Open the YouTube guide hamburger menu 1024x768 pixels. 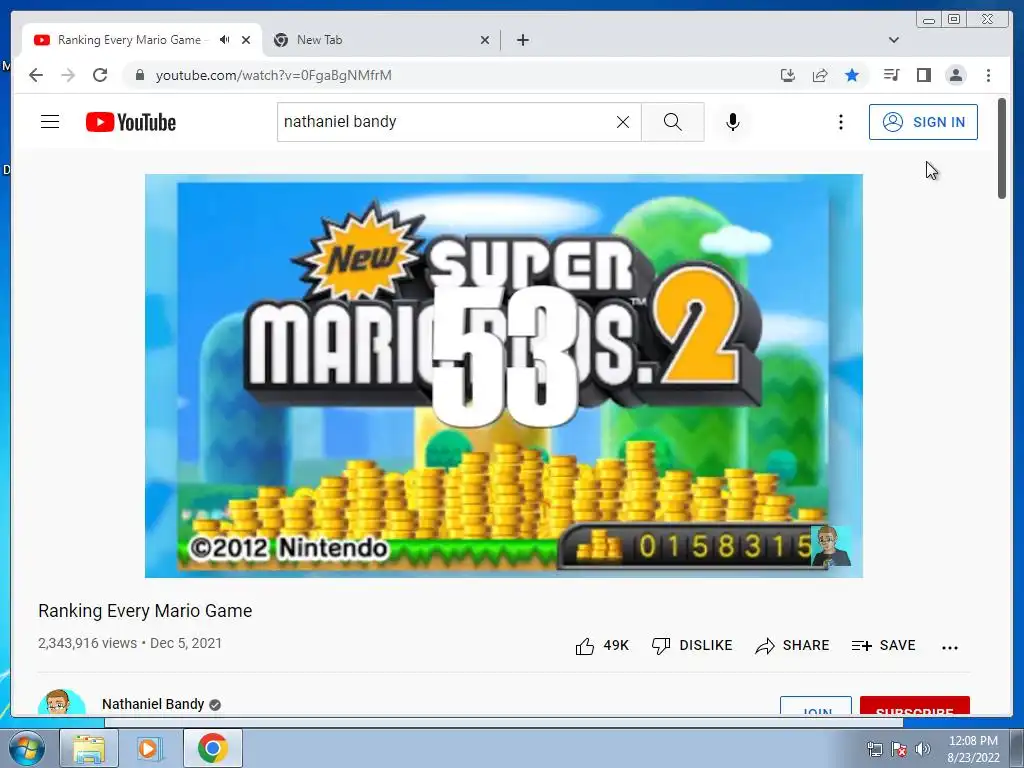[50, 122]
